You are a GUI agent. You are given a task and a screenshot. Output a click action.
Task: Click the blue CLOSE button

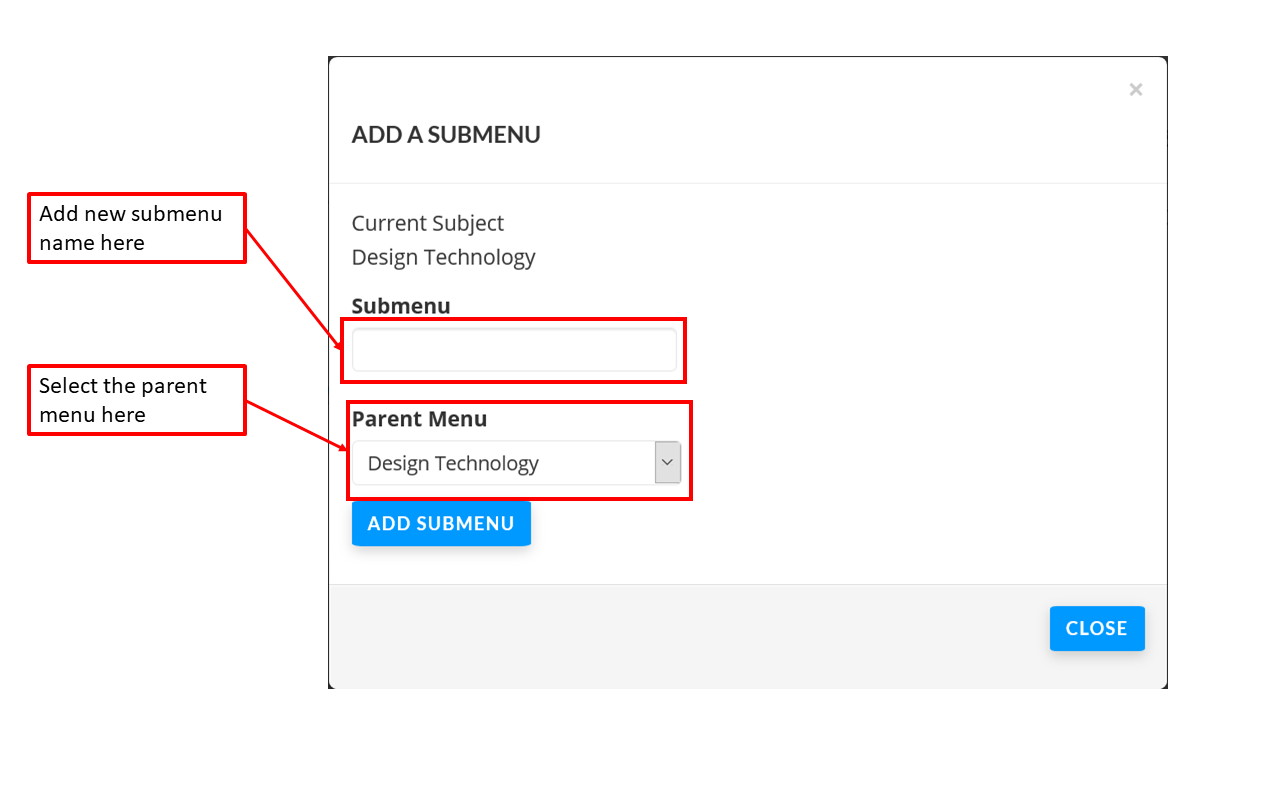(1096, 628)
